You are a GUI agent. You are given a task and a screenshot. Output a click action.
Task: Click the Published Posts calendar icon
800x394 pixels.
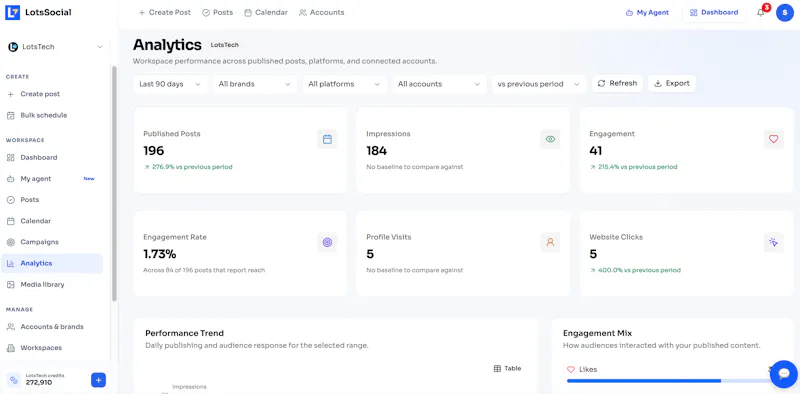click(327, 139)
